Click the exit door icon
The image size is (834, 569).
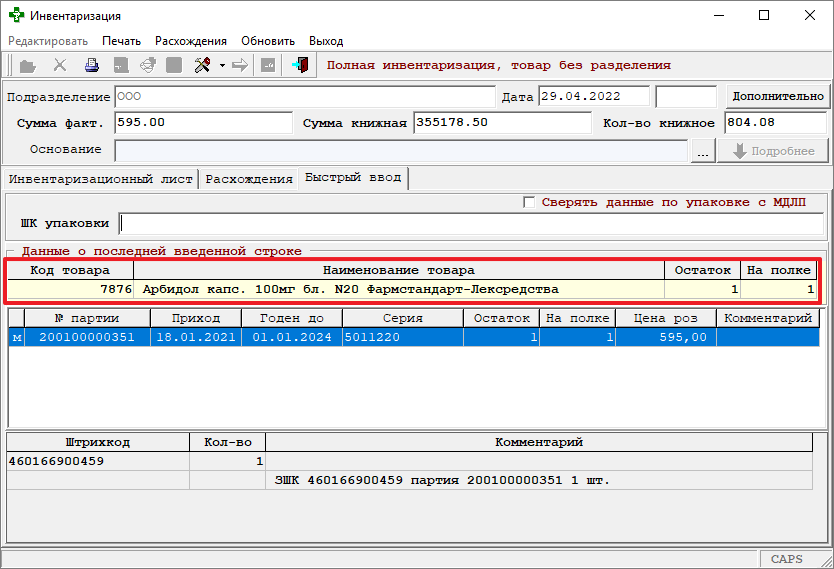[299, 66]
